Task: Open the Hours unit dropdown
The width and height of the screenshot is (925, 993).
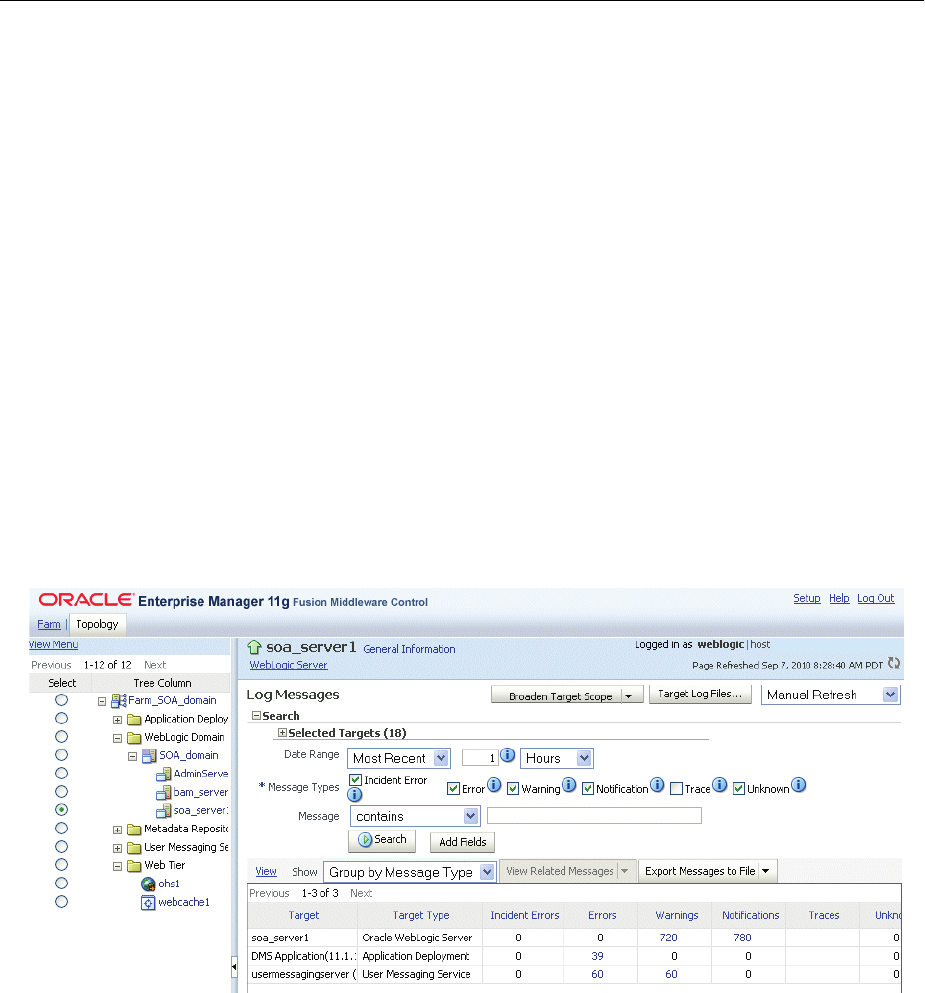Action: pyautogui.click(x=557, y=758)
